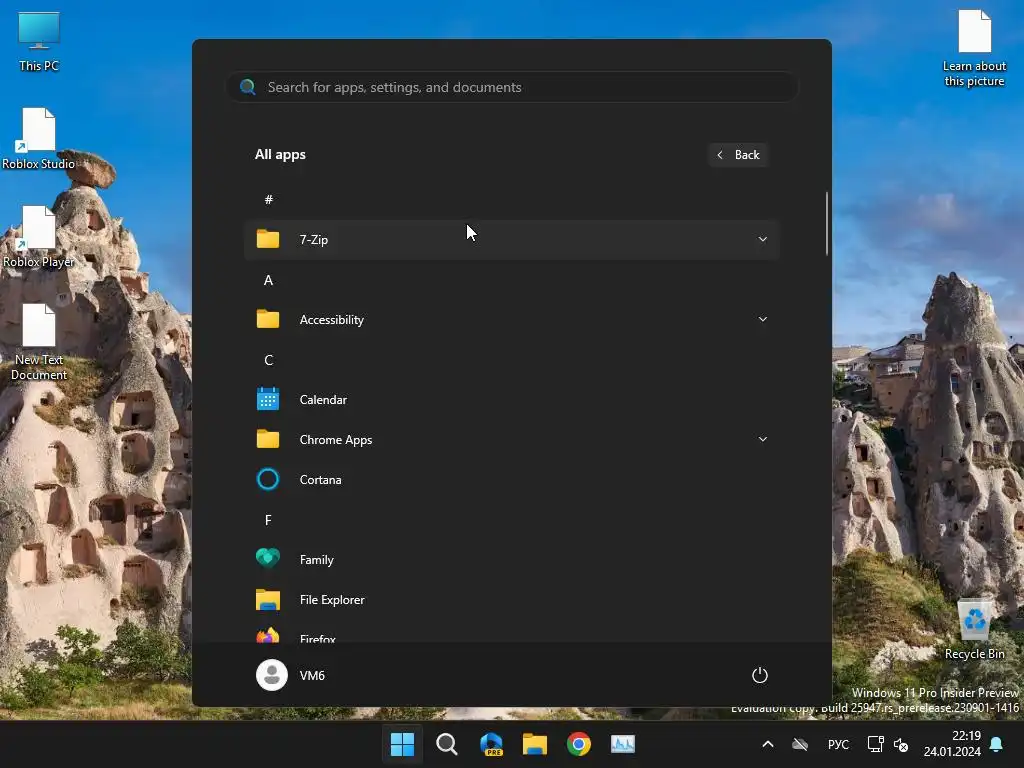Click the Firefox app icon in list

(268, 635)
